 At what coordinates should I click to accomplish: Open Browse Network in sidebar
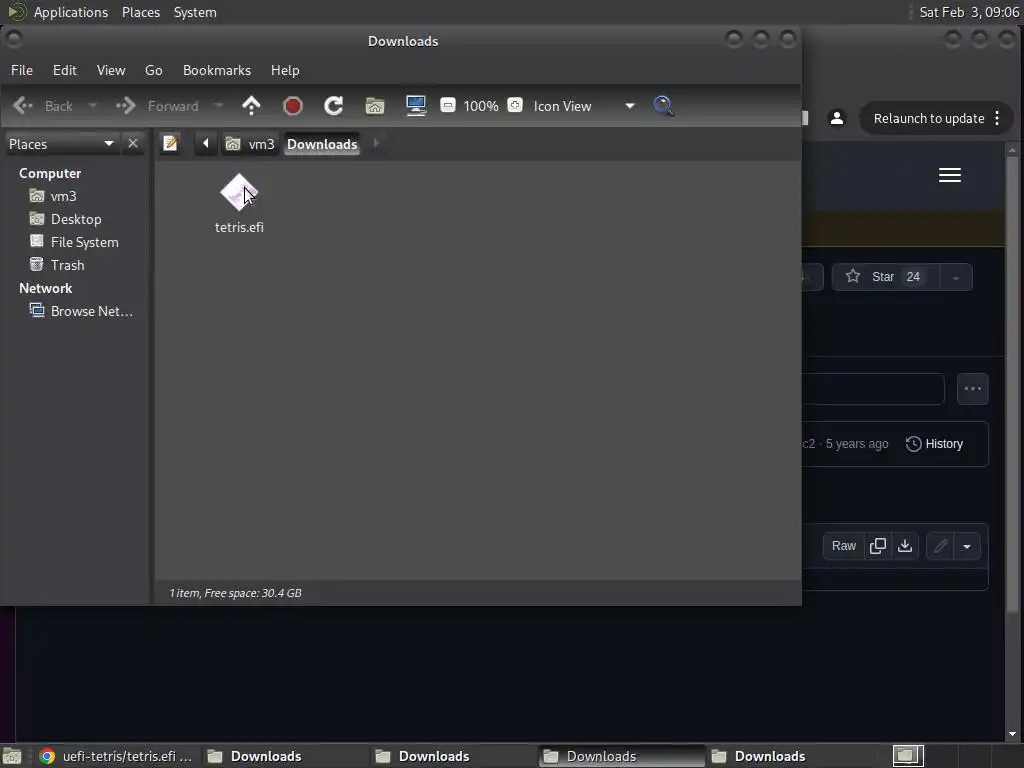pyautogui.click(x=91, y=312)
